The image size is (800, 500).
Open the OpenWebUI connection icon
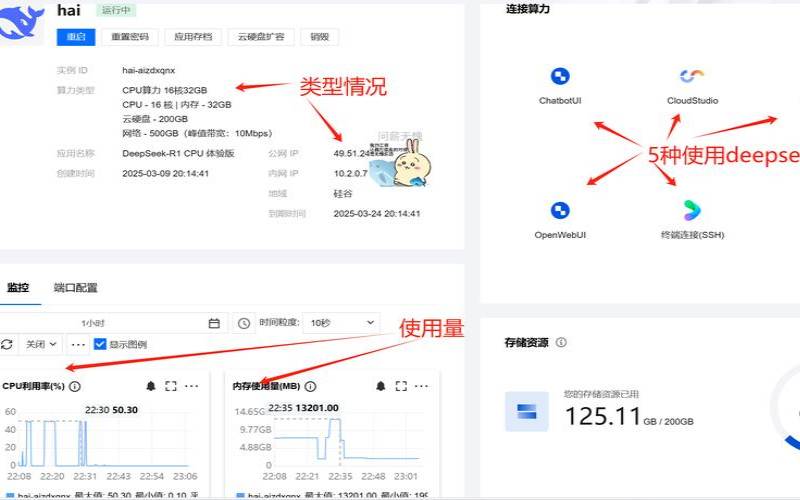560,210
